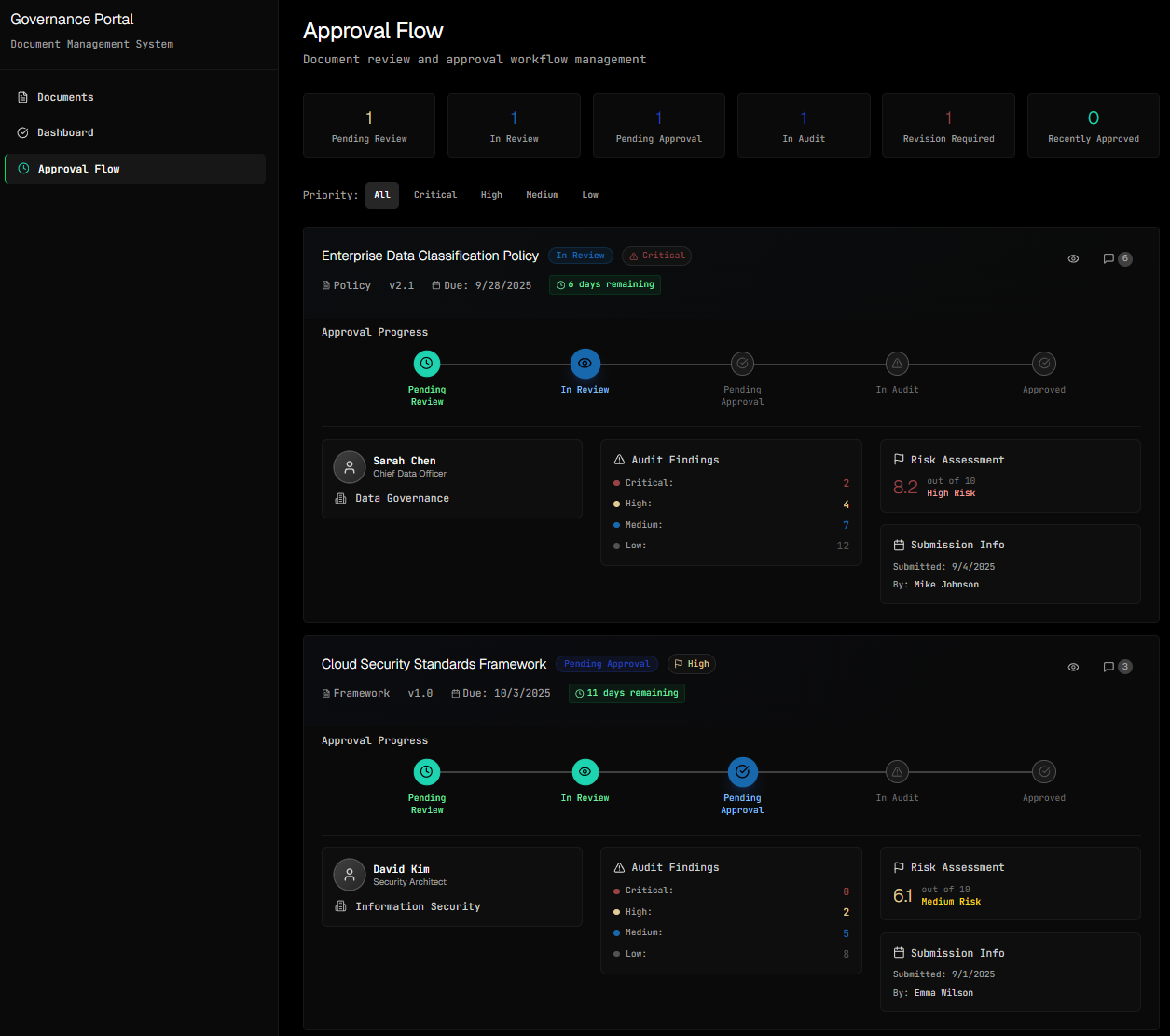Click Submission Info calendar icon for Mike Johnson

[899, 545]
